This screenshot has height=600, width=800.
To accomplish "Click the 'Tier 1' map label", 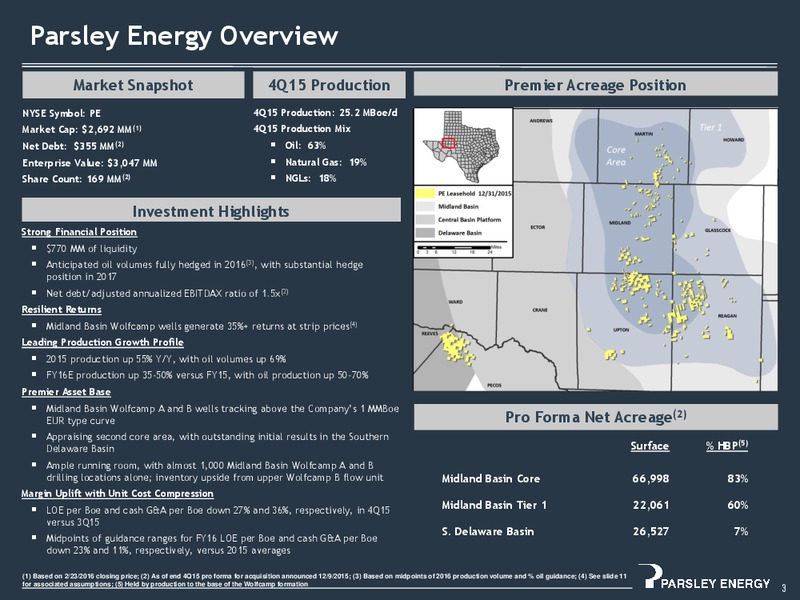I will 711,127.
